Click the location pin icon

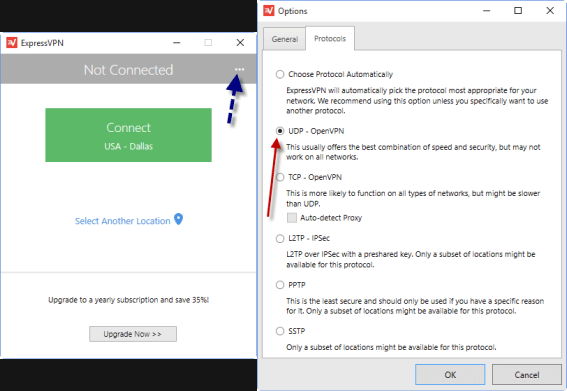[178, 219]
